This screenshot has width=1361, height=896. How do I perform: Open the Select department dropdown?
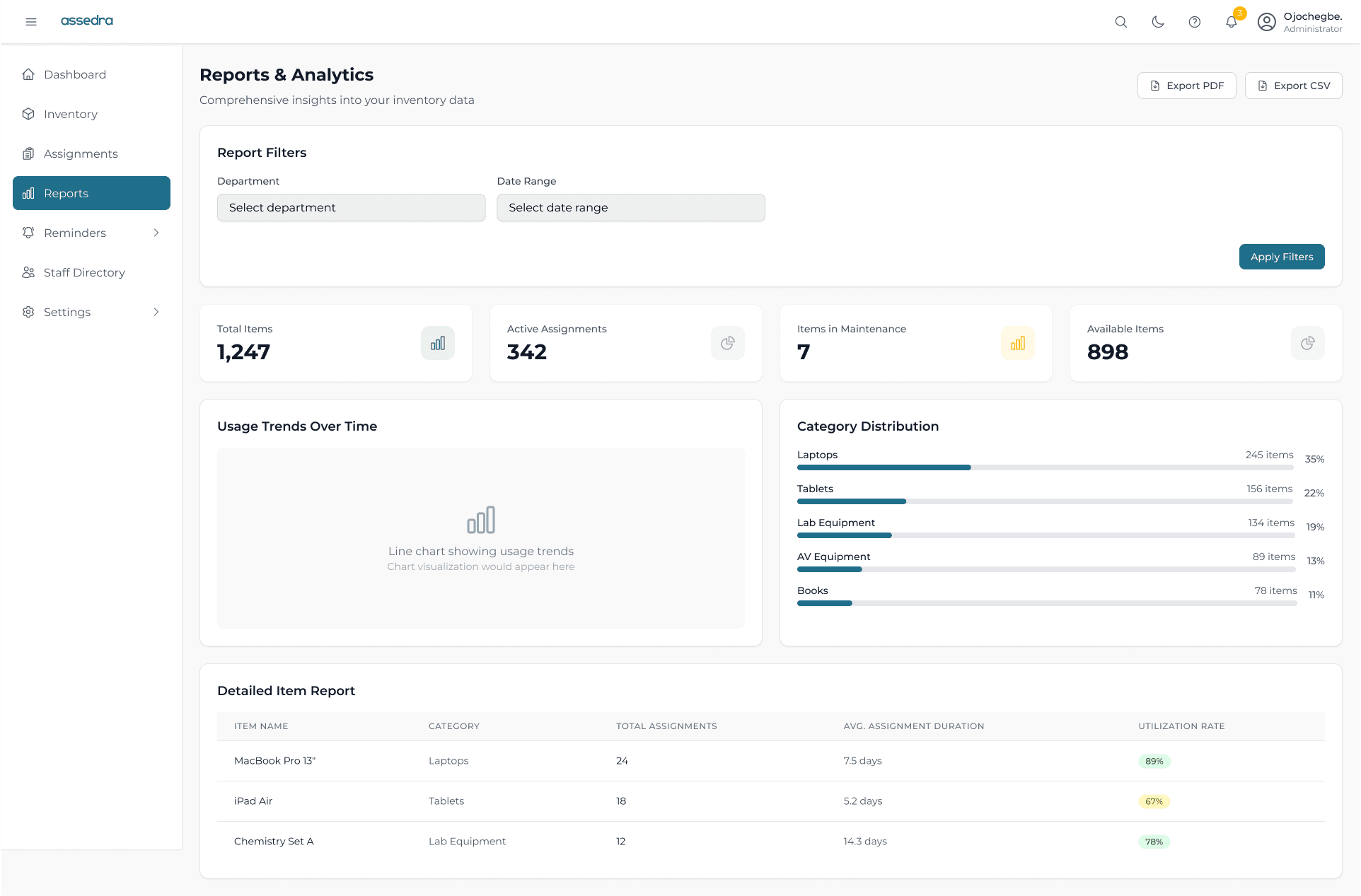[352, 208]
